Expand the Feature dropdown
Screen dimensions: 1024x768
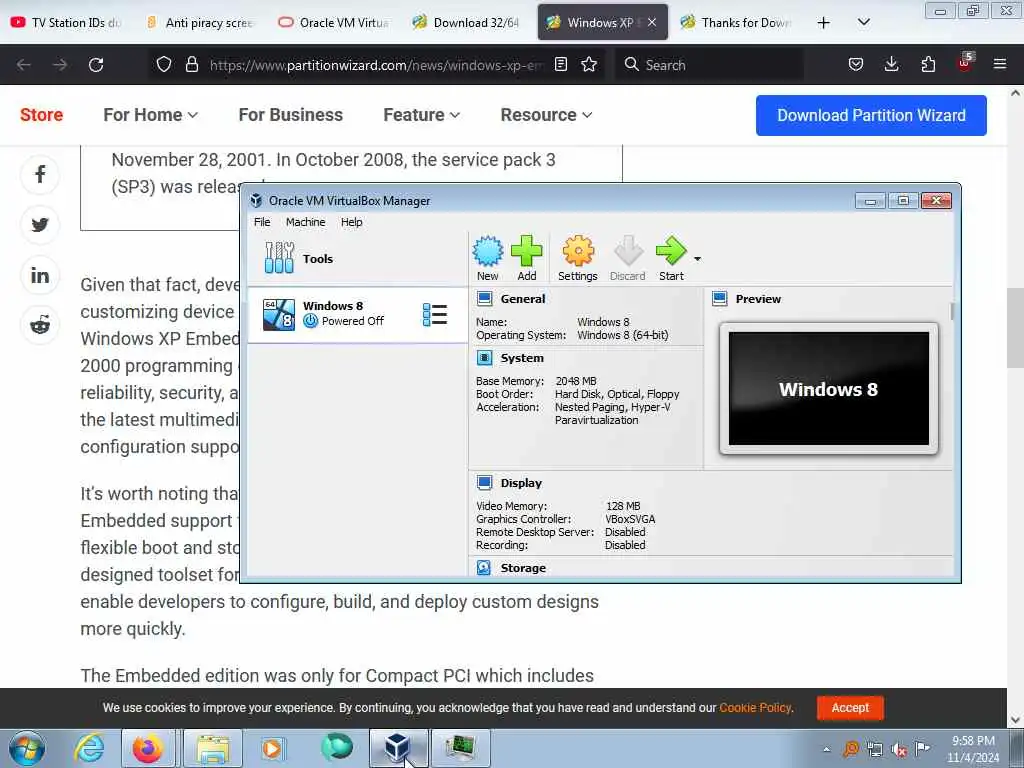(422, 115)
